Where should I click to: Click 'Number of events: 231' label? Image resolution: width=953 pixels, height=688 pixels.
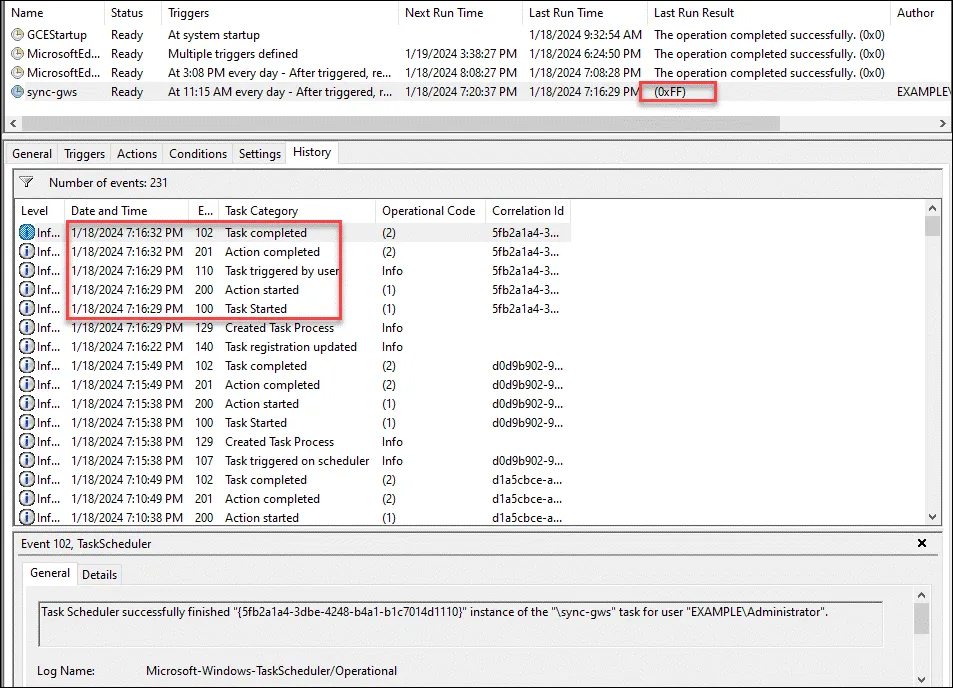[108, 182]
